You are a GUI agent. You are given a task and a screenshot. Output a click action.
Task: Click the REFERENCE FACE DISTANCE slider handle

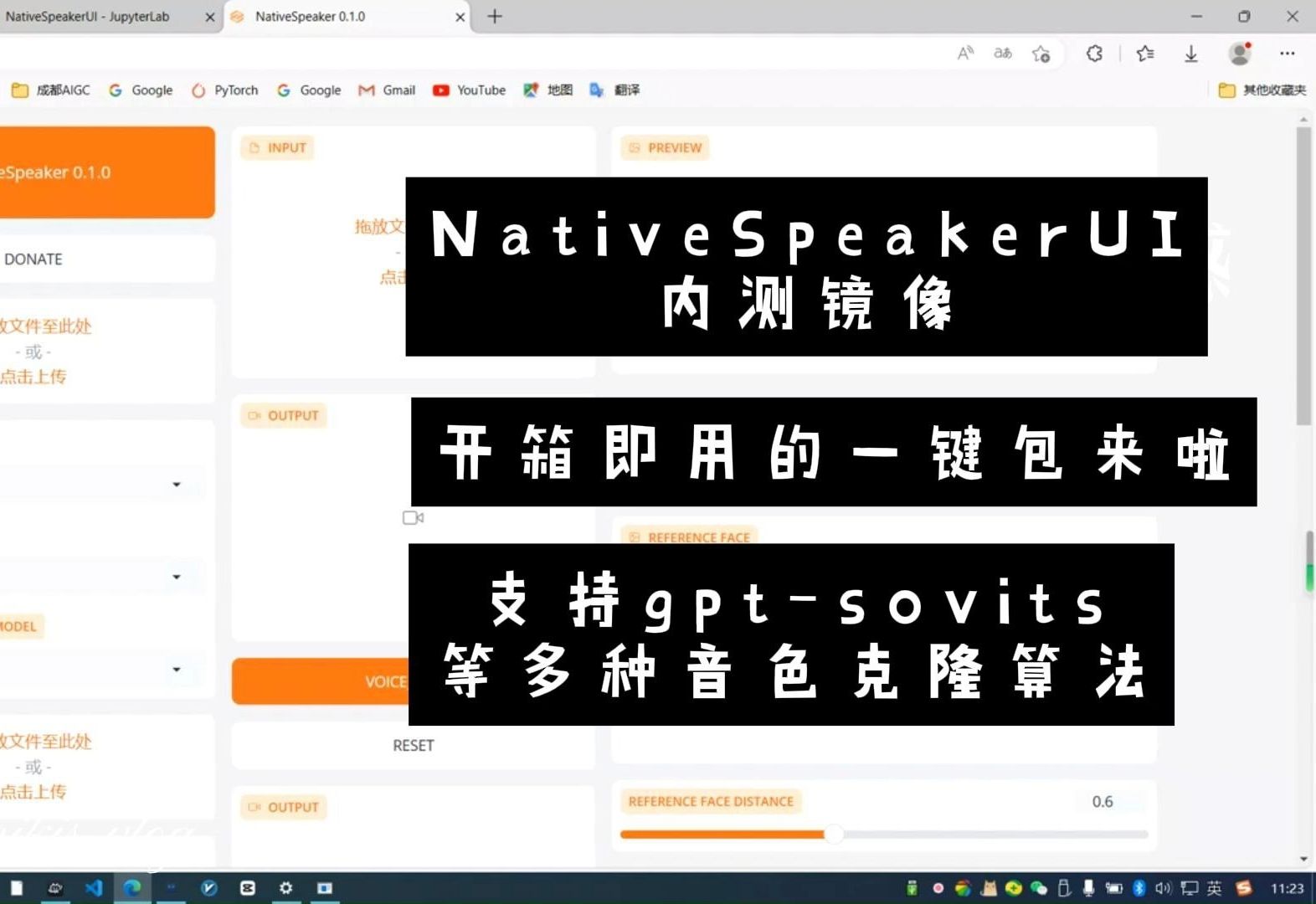834,834
